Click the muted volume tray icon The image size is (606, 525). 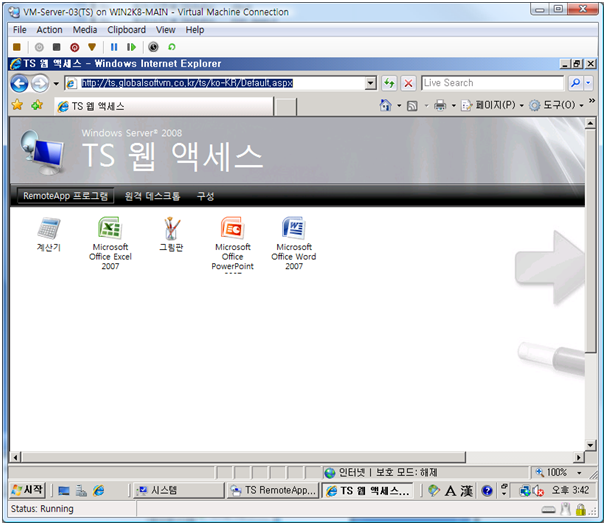pyautogui.click(x=538, y=491)
